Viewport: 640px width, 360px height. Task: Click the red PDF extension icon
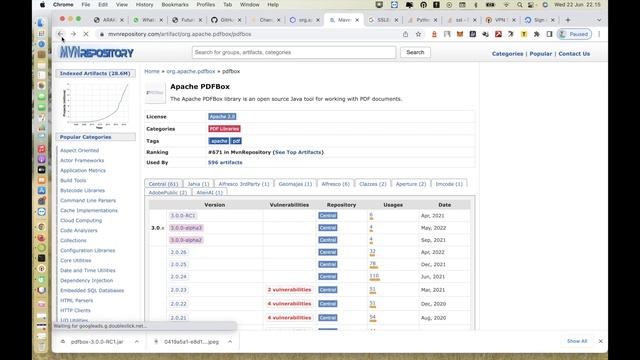(498, 34)
